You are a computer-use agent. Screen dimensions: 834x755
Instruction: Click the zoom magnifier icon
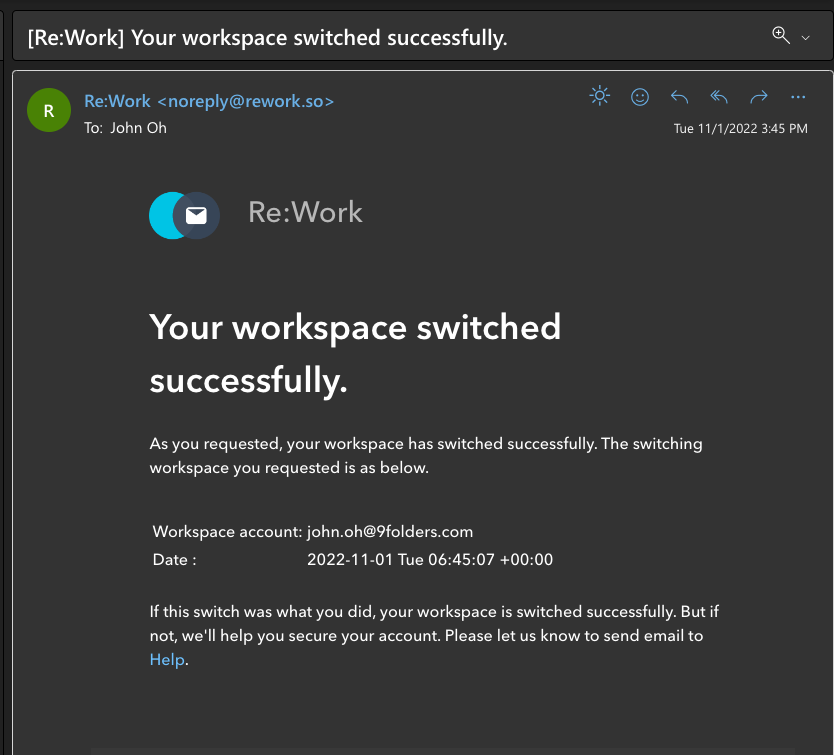click(780, 35)
